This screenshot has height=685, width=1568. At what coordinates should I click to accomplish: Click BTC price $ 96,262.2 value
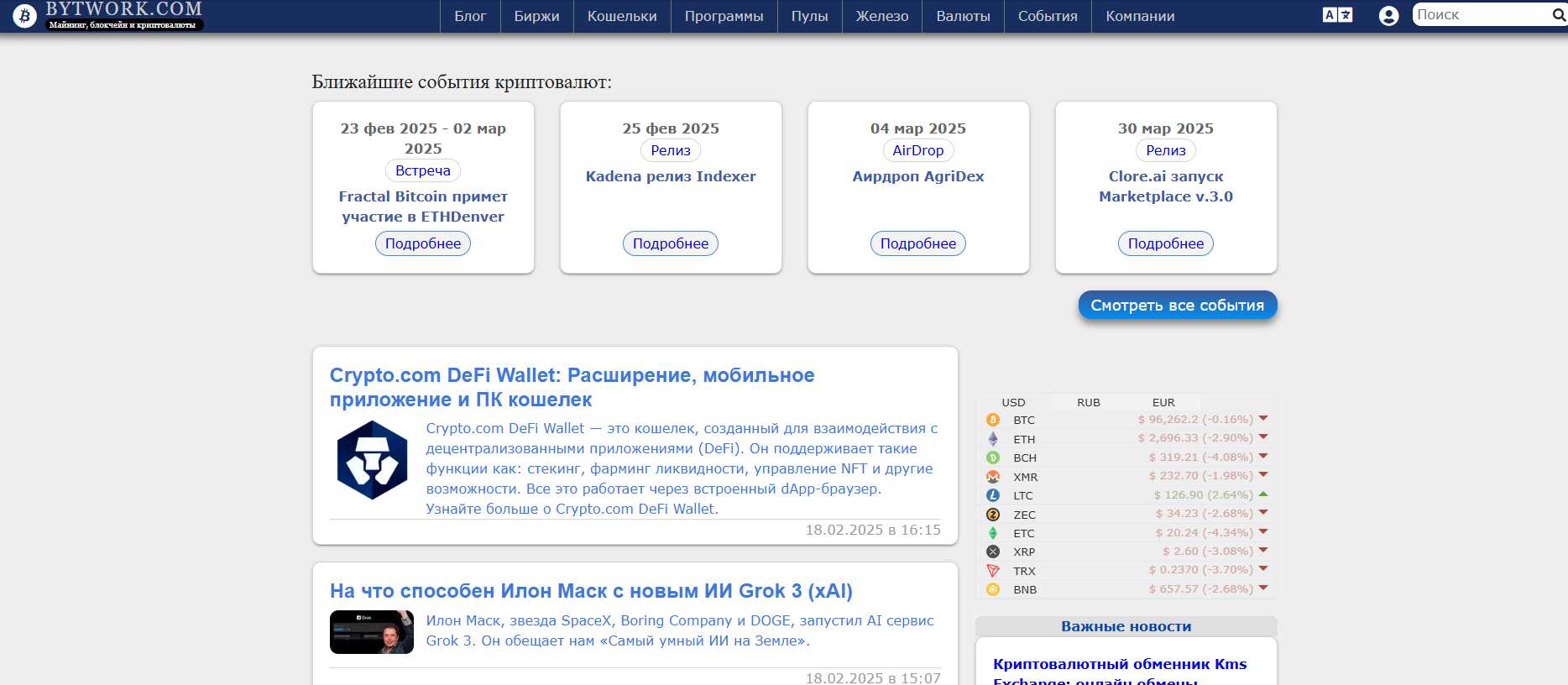click(1195, 419)
